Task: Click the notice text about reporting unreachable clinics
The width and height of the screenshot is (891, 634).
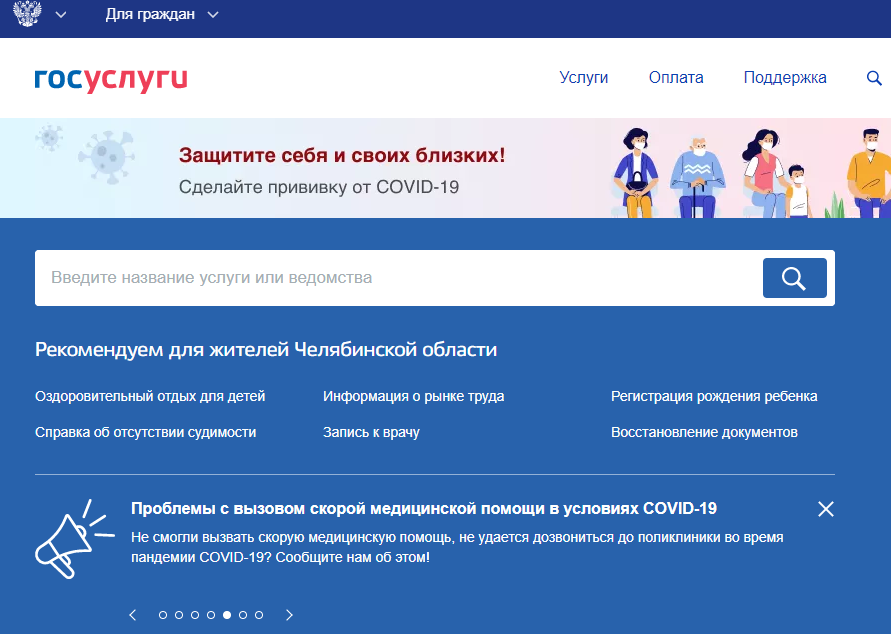Action: pos(457,547)
